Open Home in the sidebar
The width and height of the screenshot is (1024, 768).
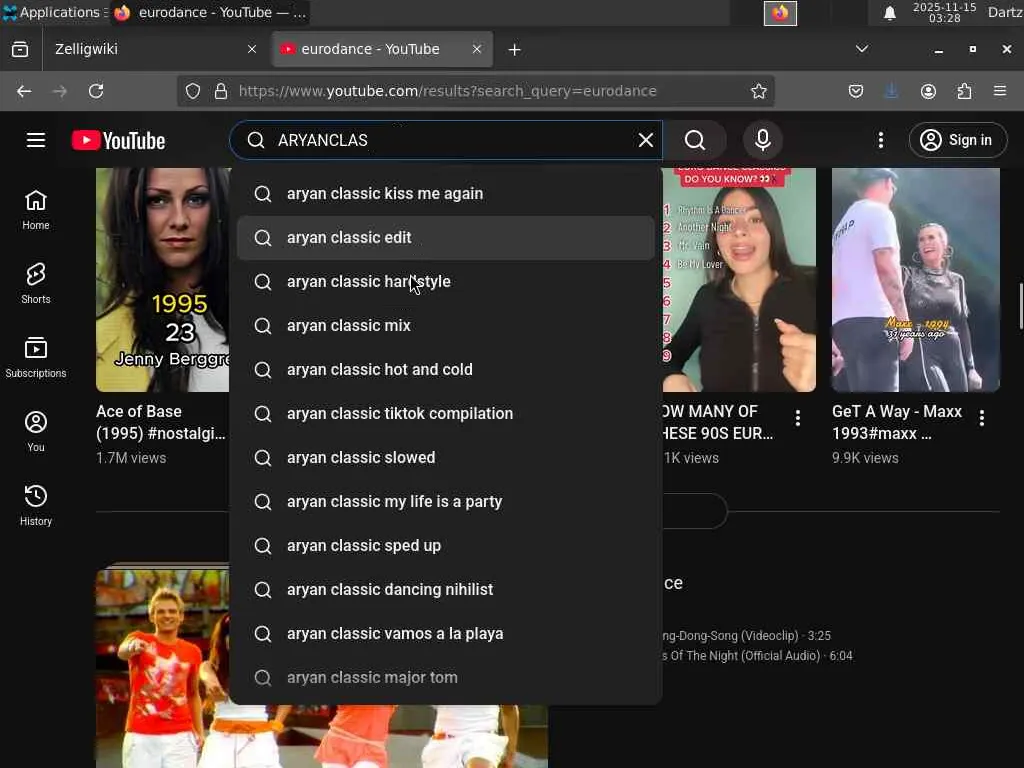pyautogui.click(x=36, y=210)
